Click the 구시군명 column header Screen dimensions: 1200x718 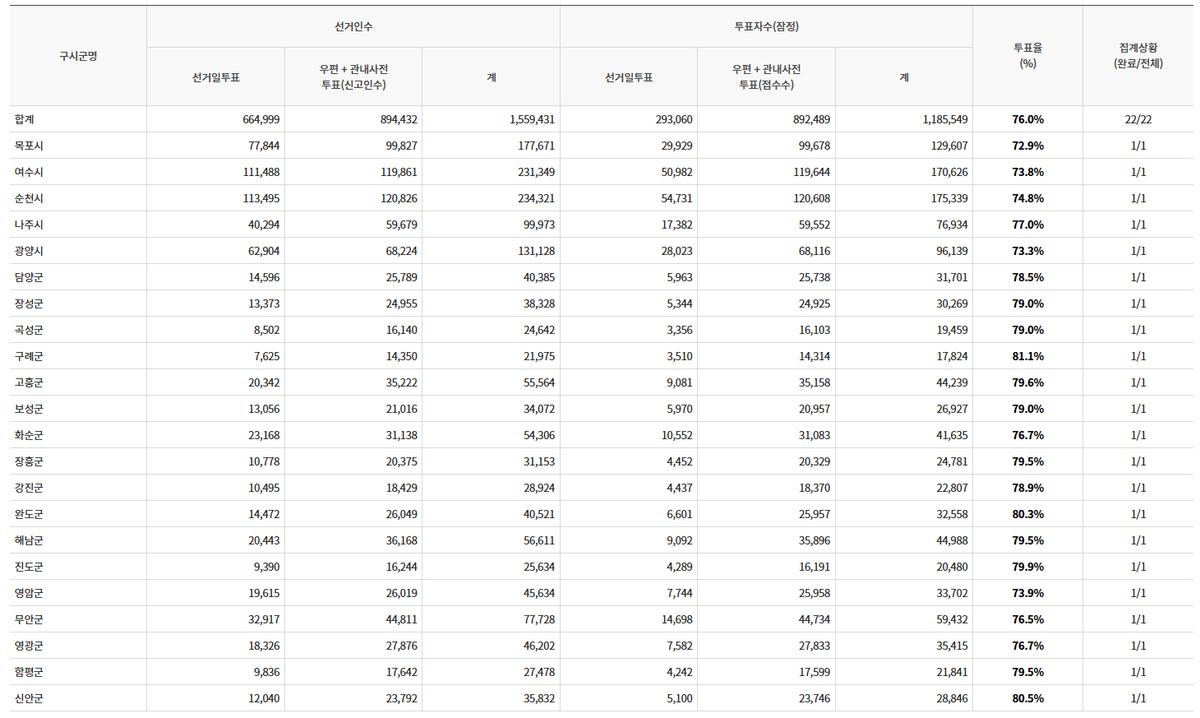pos(78,56)
